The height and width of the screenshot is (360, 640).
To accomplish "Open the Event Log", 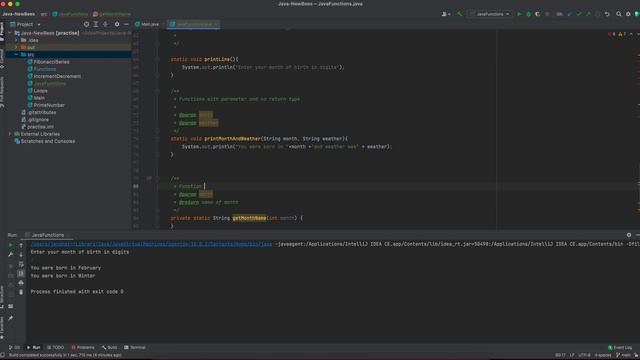I will click(x=620, y=348).
